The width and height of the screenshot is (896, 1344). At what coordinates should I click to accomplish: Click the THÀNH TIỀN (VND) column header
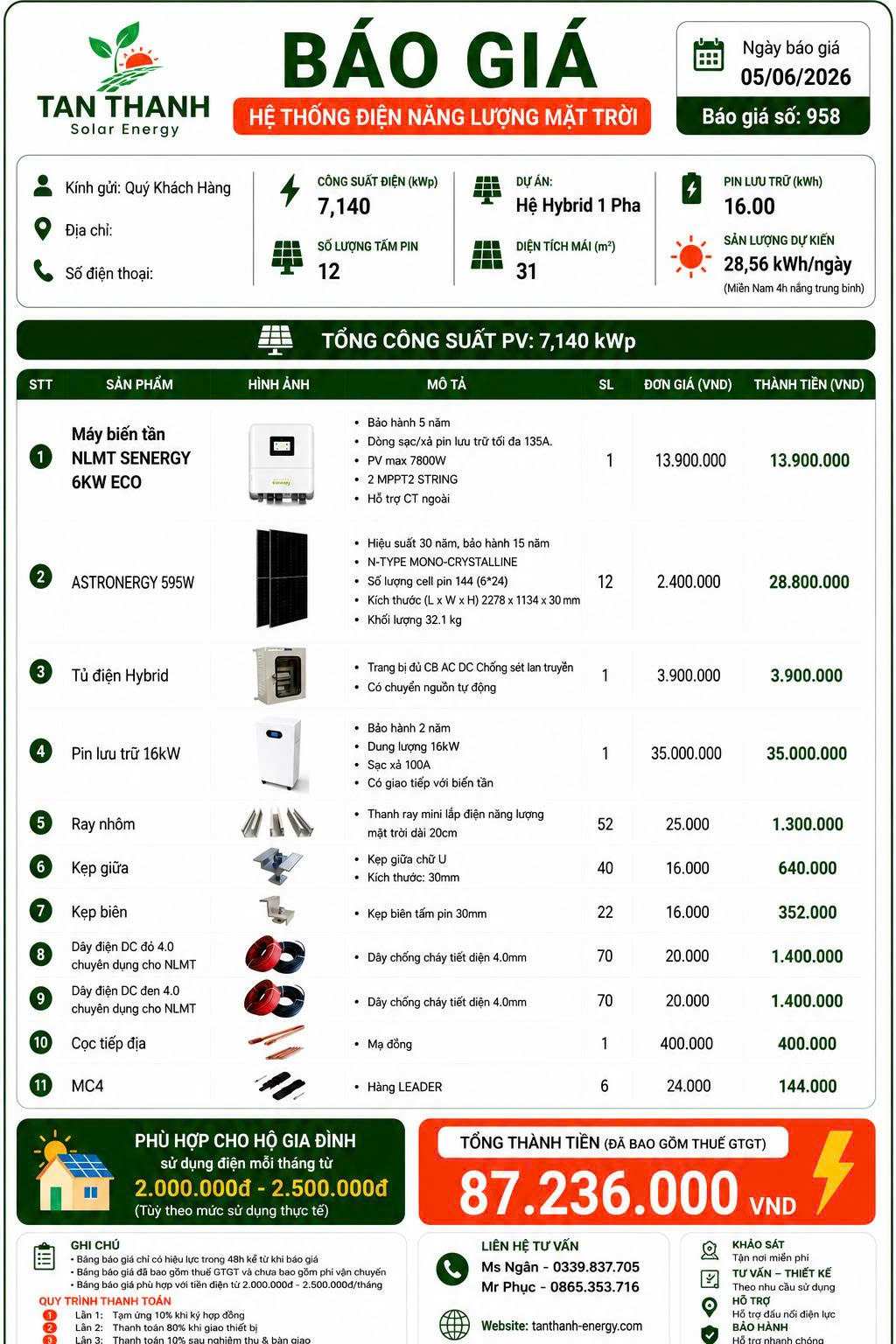[x=808, y=384]
